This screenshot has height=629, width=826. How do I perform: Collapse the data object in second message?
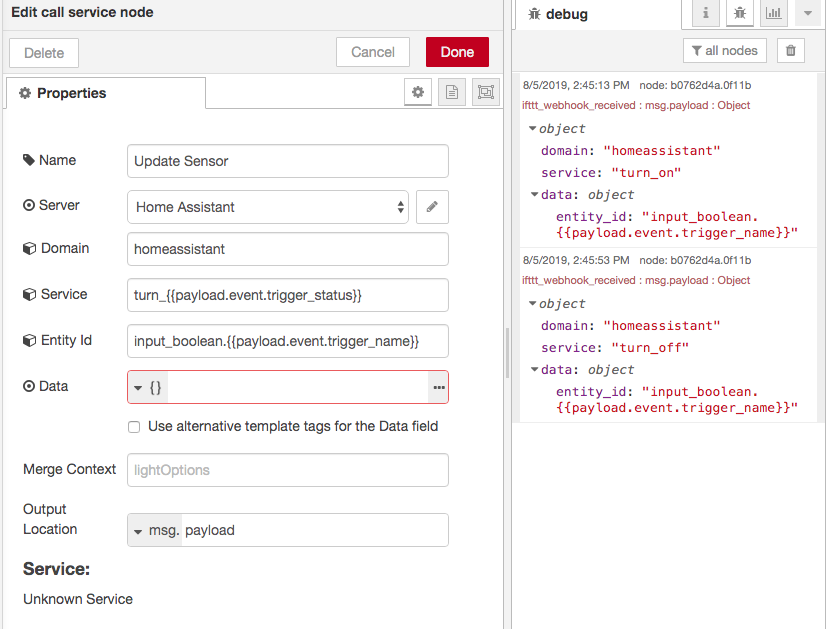tap(535, 369)
